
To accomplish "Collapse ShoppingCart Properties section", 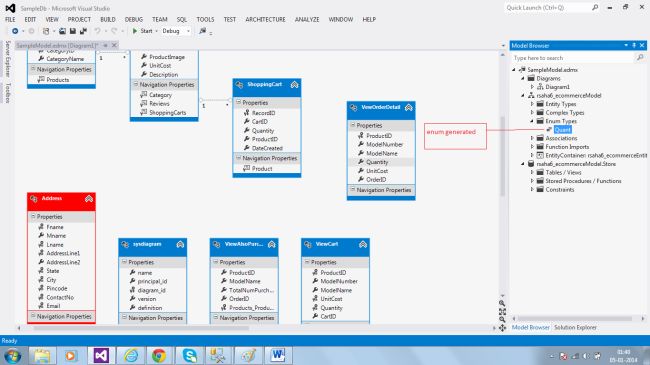I will click(x=238, y=102).
